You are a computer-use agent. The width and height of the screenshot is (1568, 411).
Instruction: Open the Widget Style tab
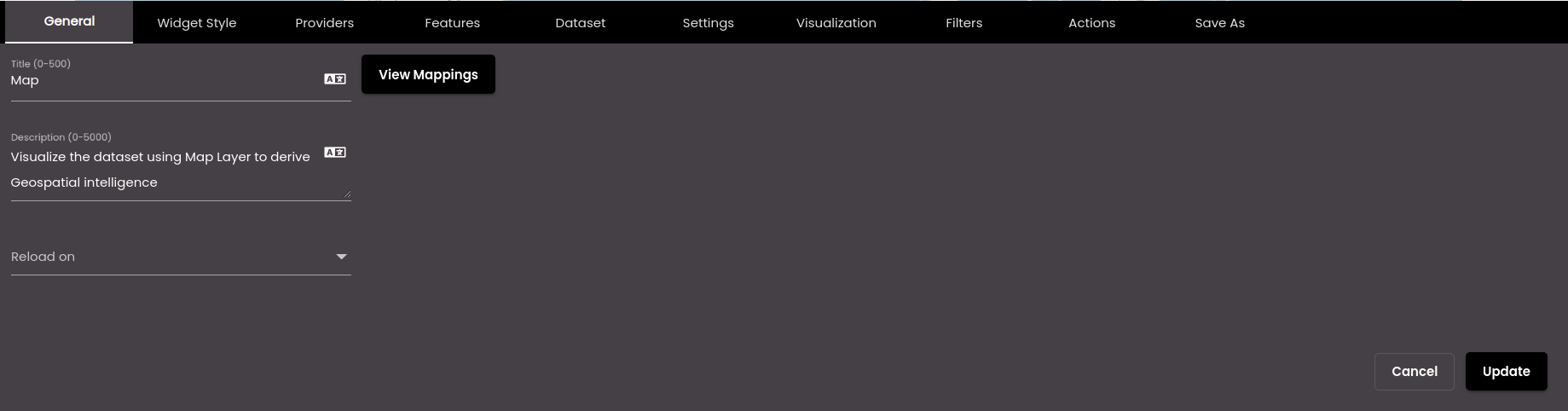pyautogui.click(x=197, y=23)
